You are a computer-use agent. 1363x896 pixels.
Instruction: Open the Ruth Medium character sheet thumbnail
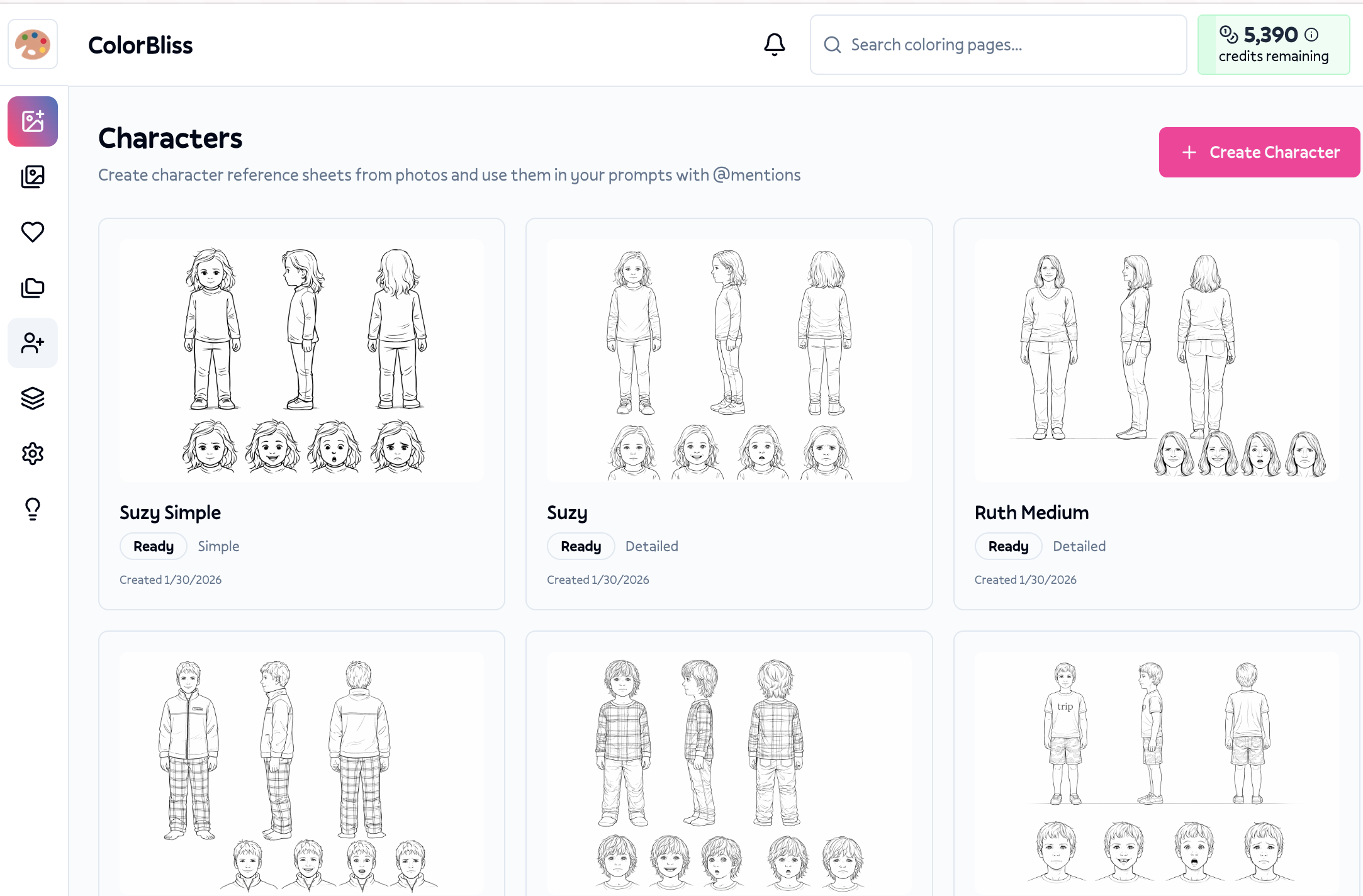1156,360
